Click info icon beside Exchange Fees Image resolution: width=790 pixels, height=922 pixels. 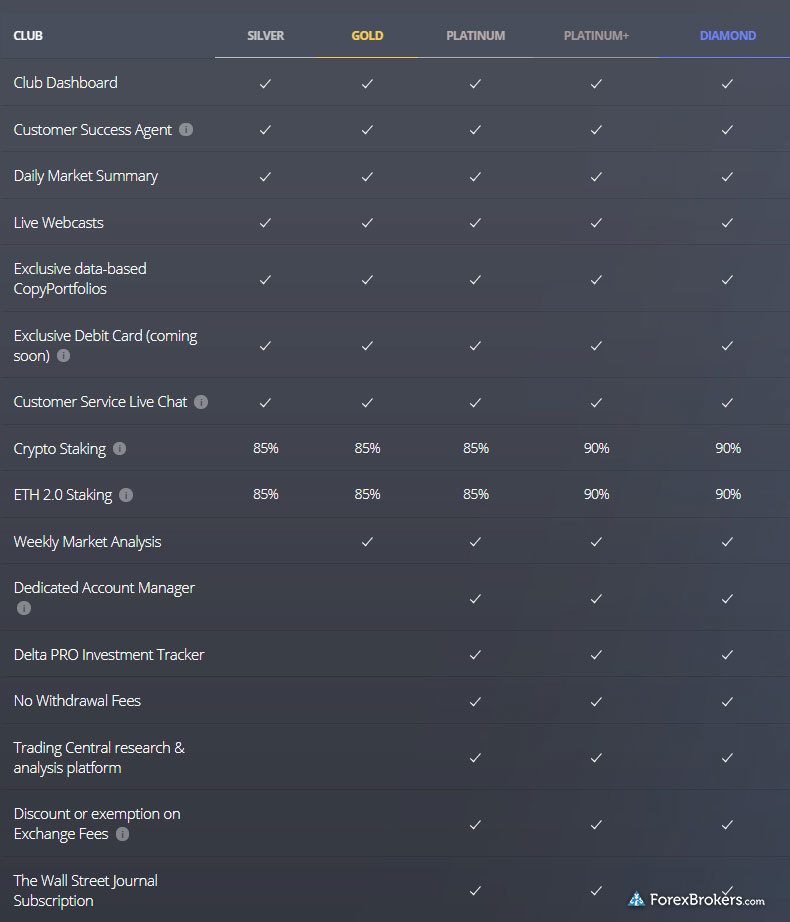tap(122, 834)
